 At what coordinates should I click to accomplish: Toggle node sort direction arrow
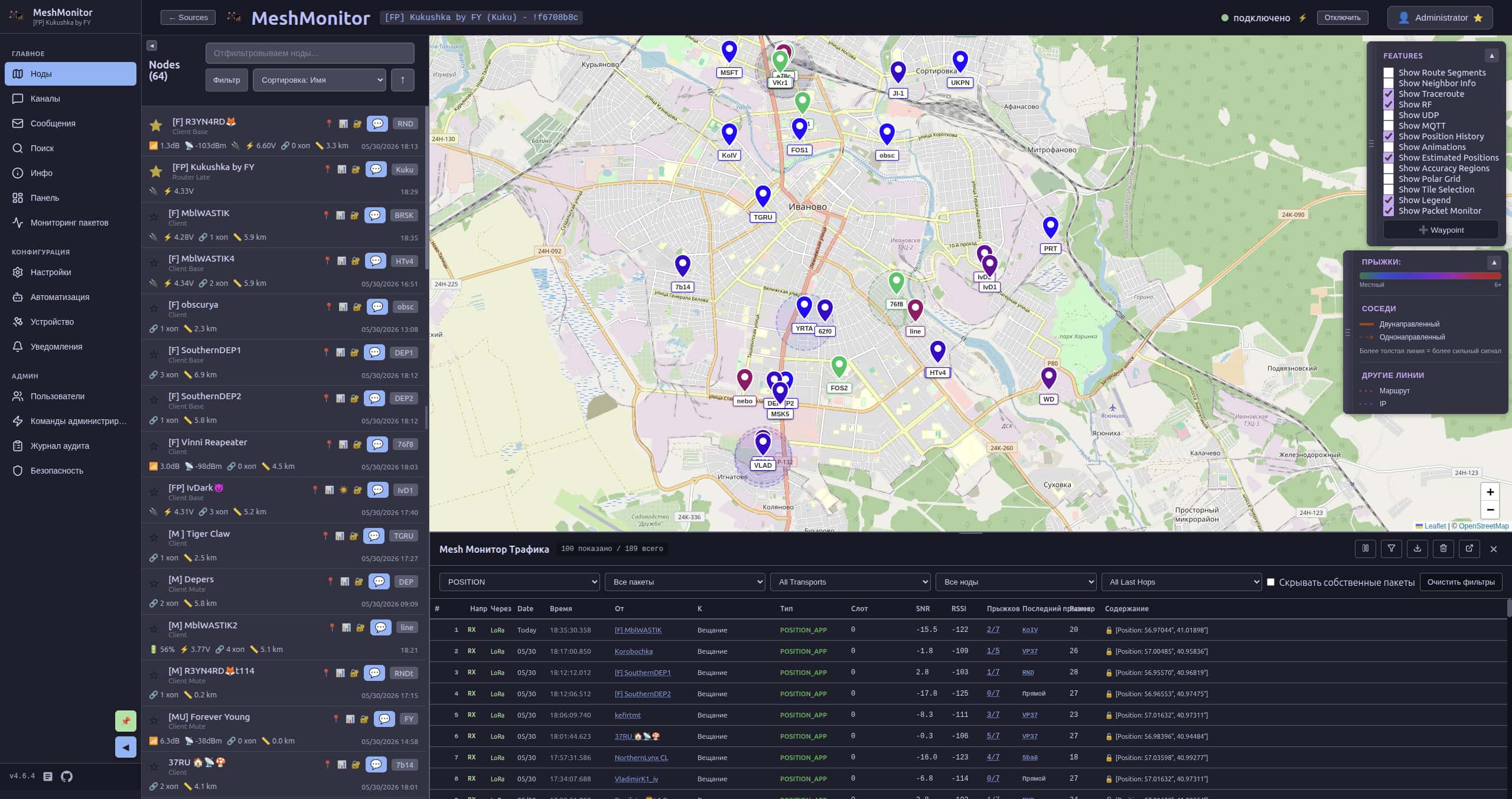403,80
